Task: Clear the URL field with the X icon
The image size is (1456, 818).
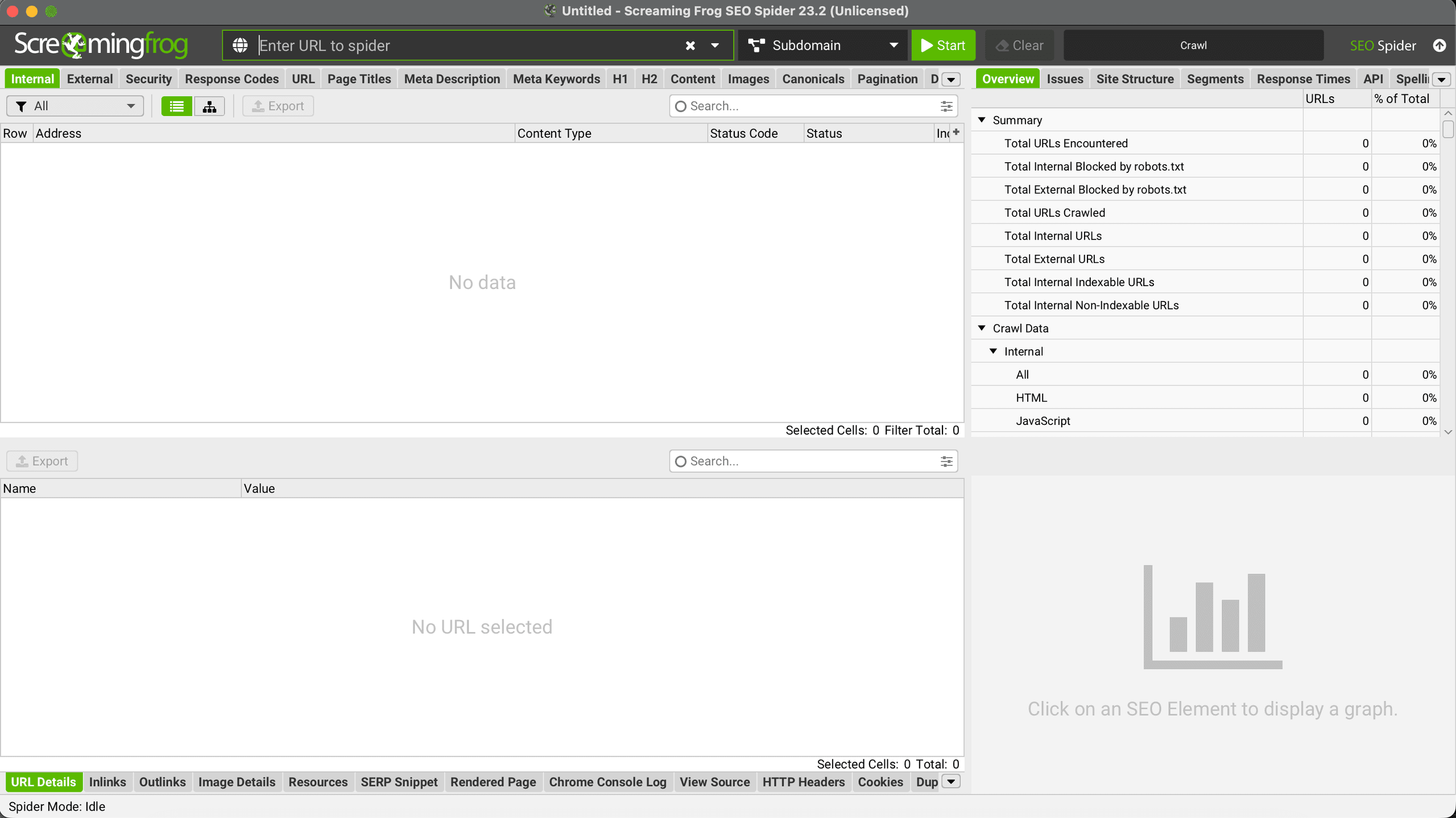Action: (690, 46)
